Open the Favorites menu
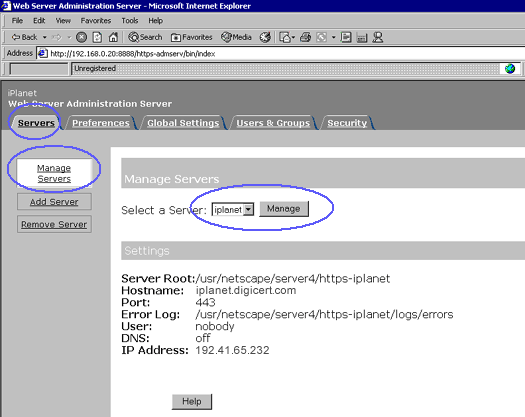 [96, 21]
